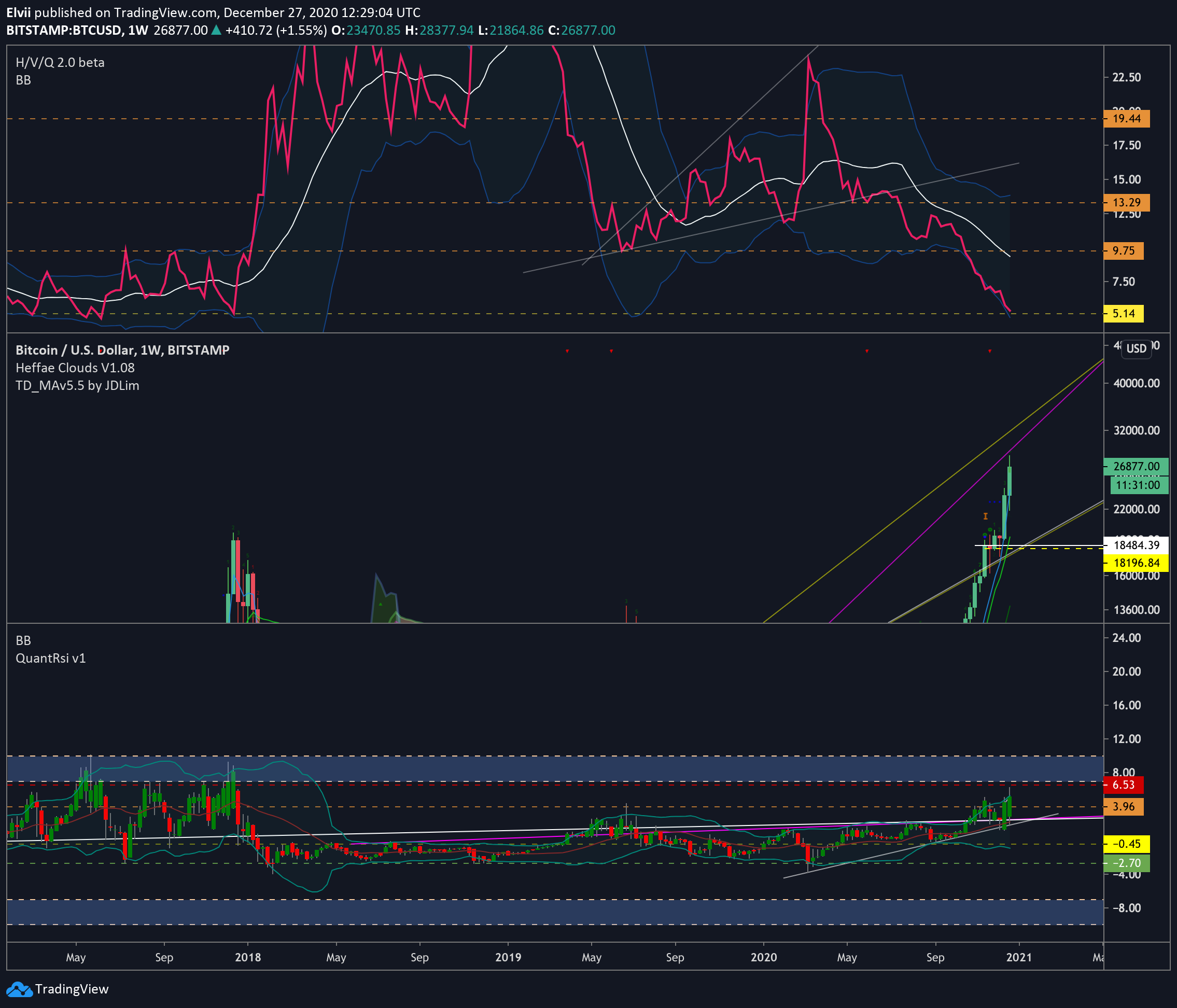Click the 2021 label on time axis

(1019, 957)
